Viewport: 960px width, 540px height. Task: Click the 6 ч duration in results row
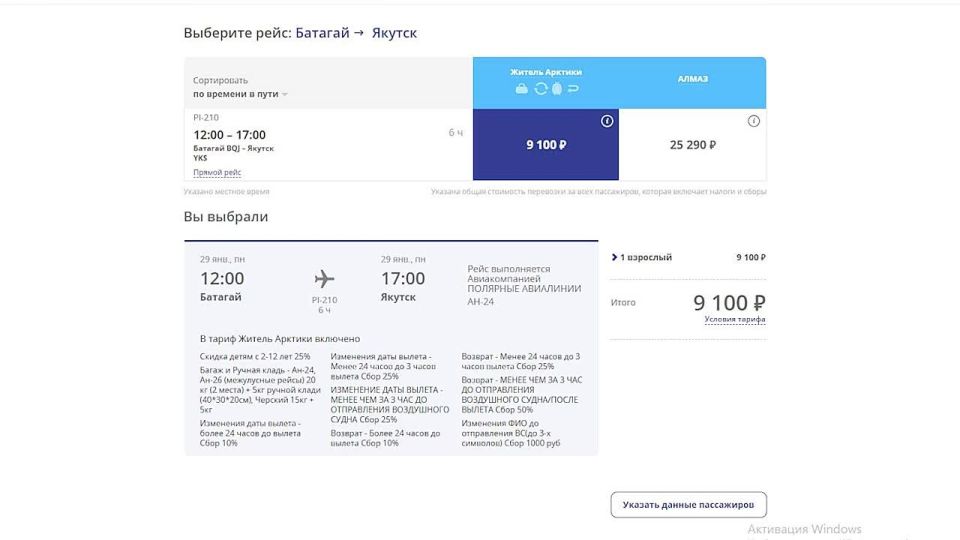[x=456, y=132]
